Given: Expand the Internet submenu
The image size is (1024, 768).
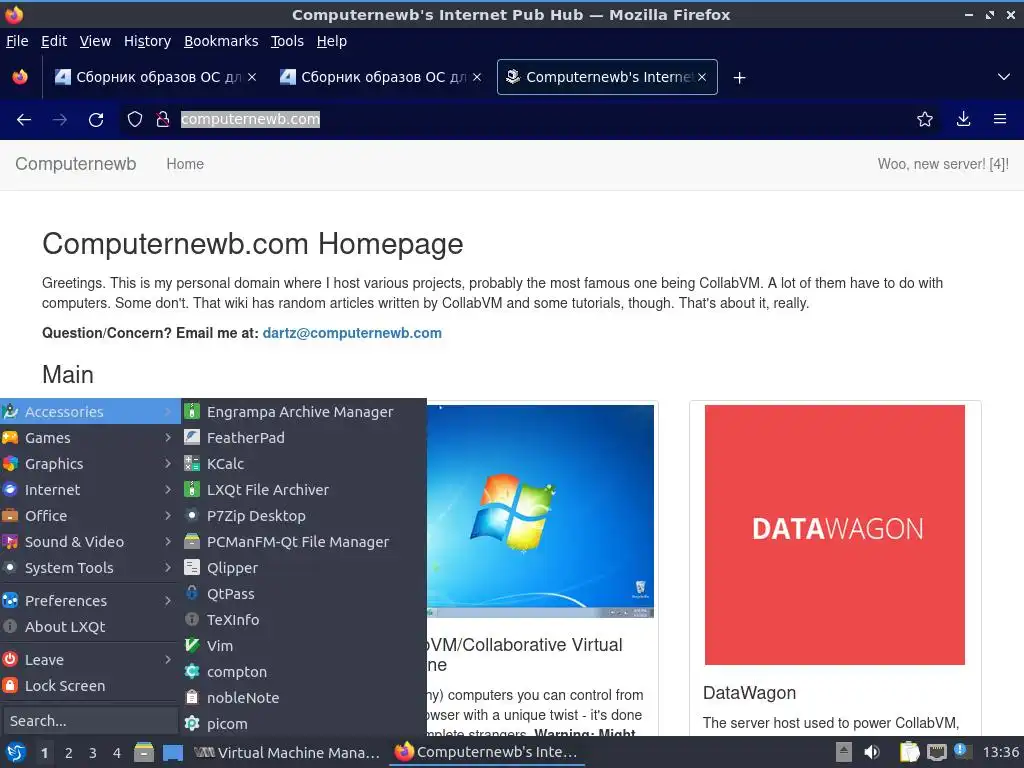Looking at the screenshot, I should [90, 490].
